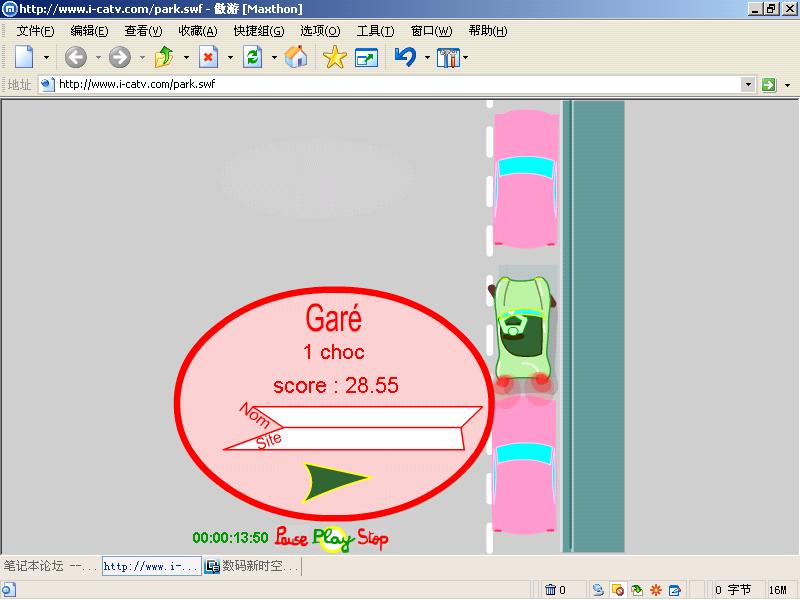800x600 pixels.
Task: Open the 文件(F) menu
Action: (x=35, y=31)
